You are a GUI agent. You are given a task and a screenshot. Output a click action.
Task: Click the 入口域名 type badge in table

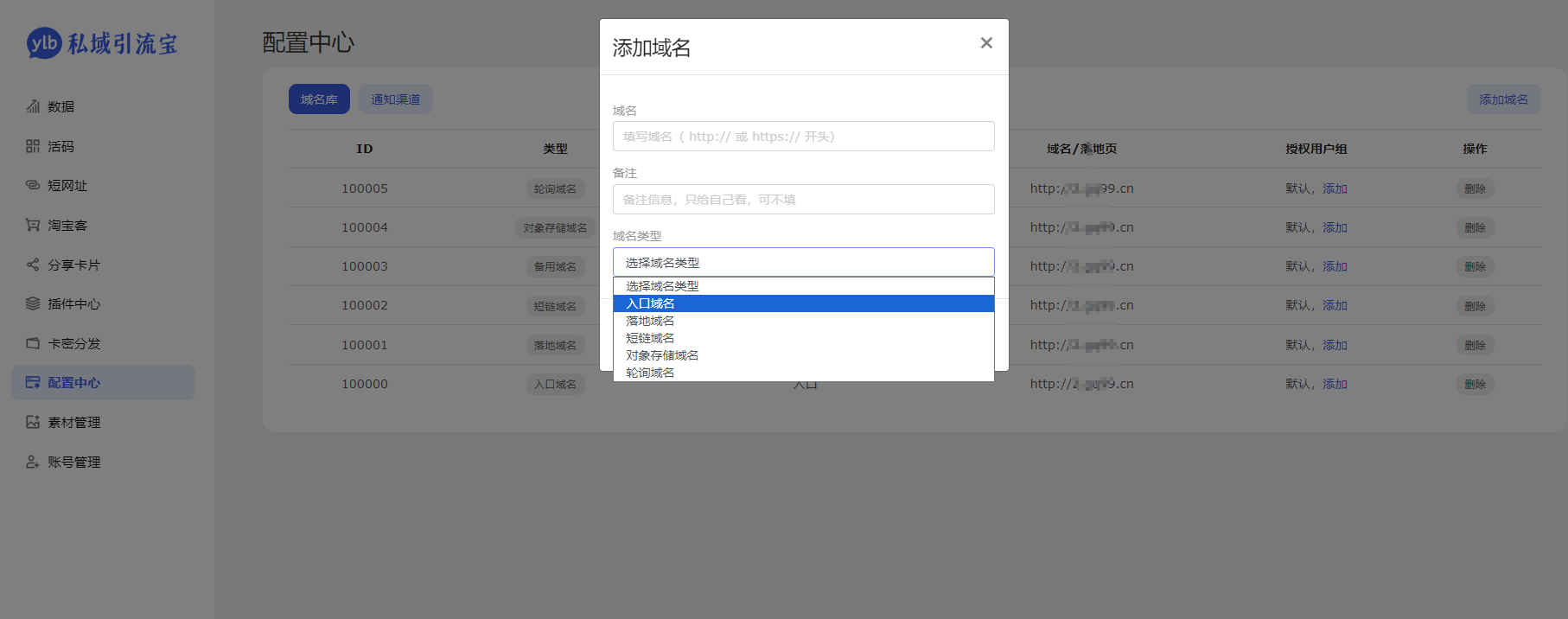point(555,385)
